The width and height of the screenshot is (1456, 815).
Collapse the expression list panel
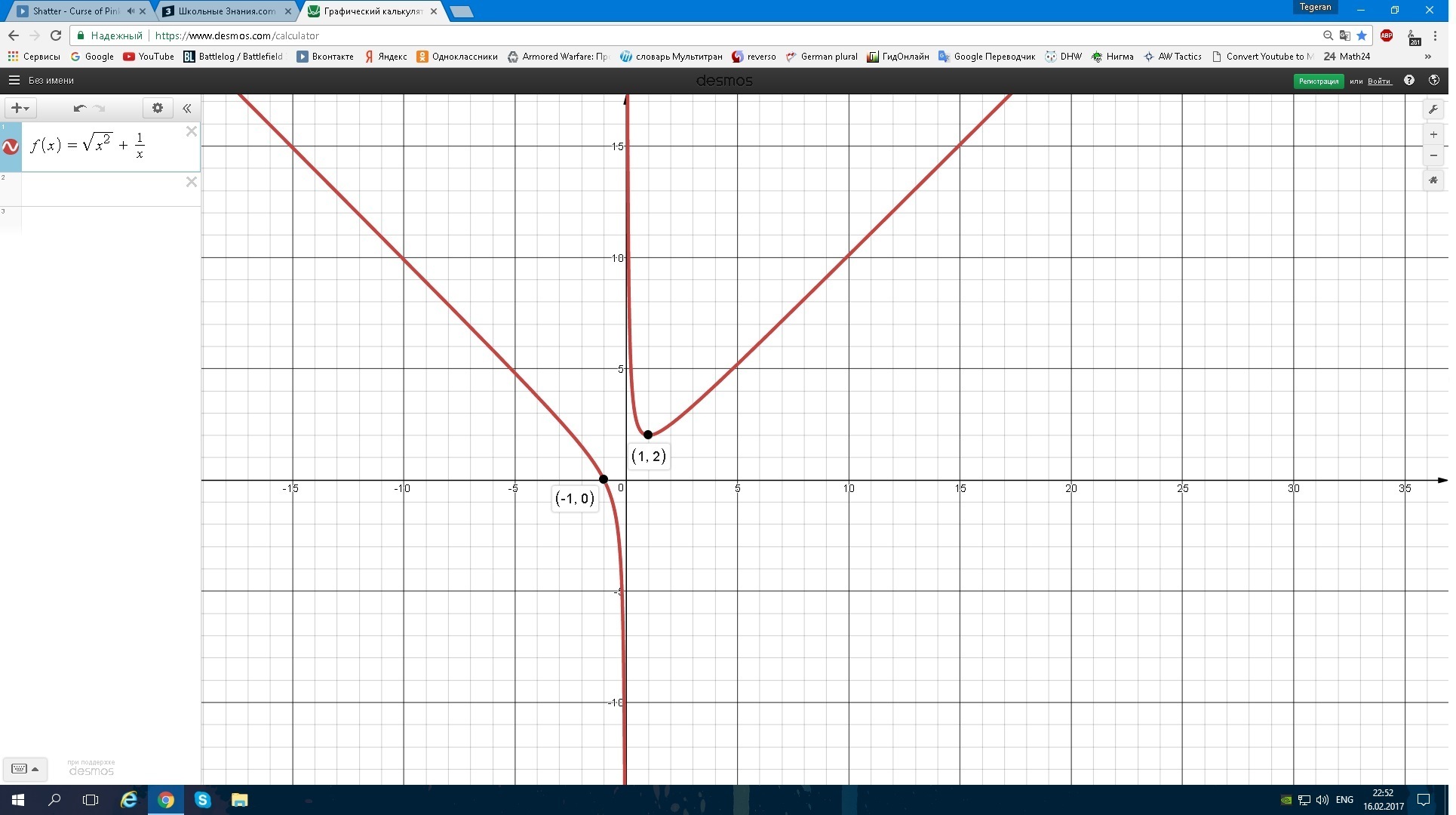tap(187, 108)
